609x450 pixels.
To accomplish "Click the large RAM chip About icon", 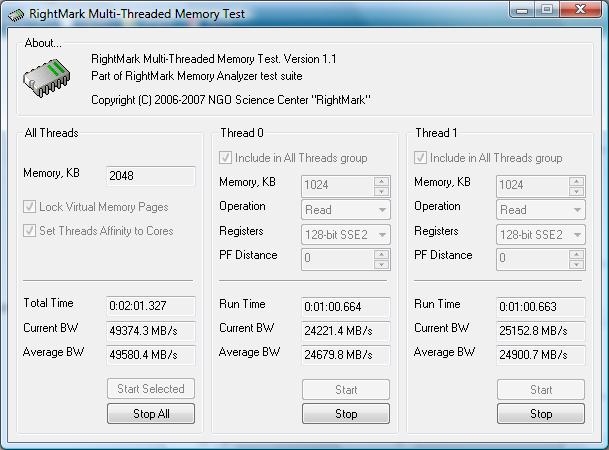I will click(x=47, y=77).
